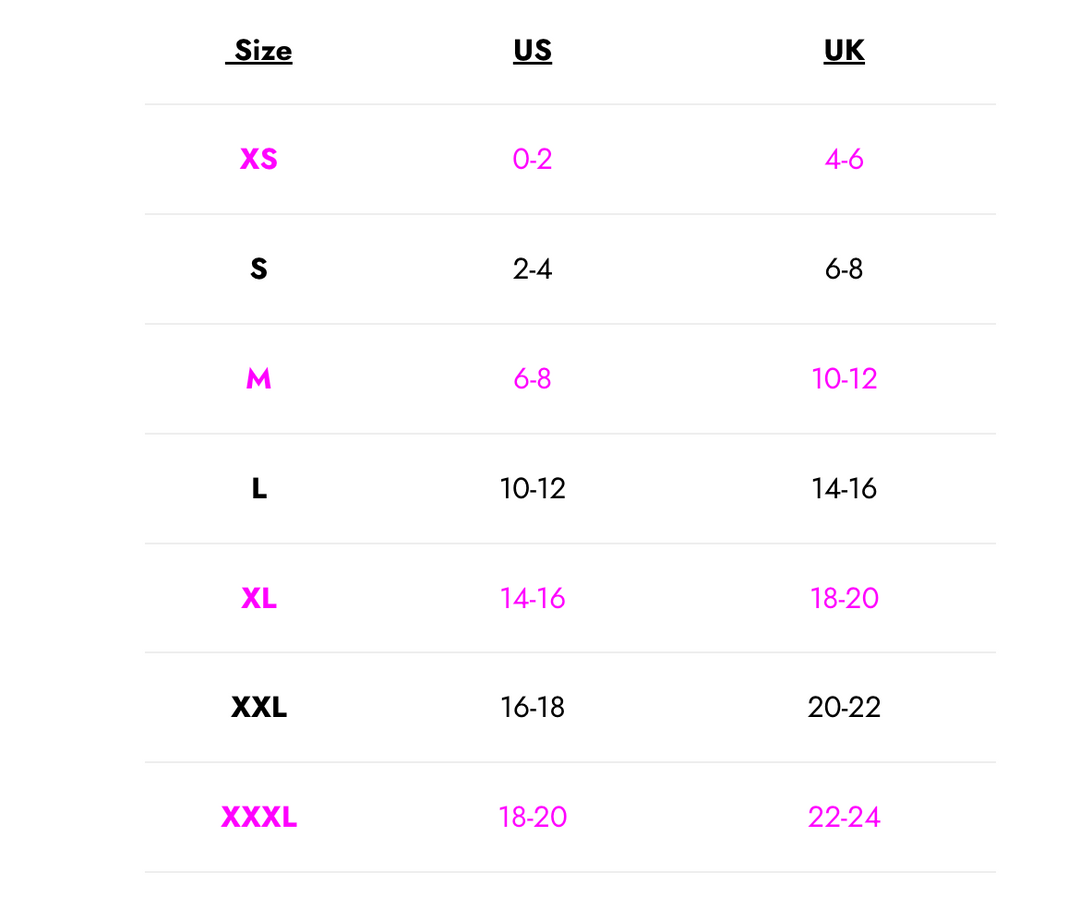Click the UK 4-6 value for XS

(844, 159)
